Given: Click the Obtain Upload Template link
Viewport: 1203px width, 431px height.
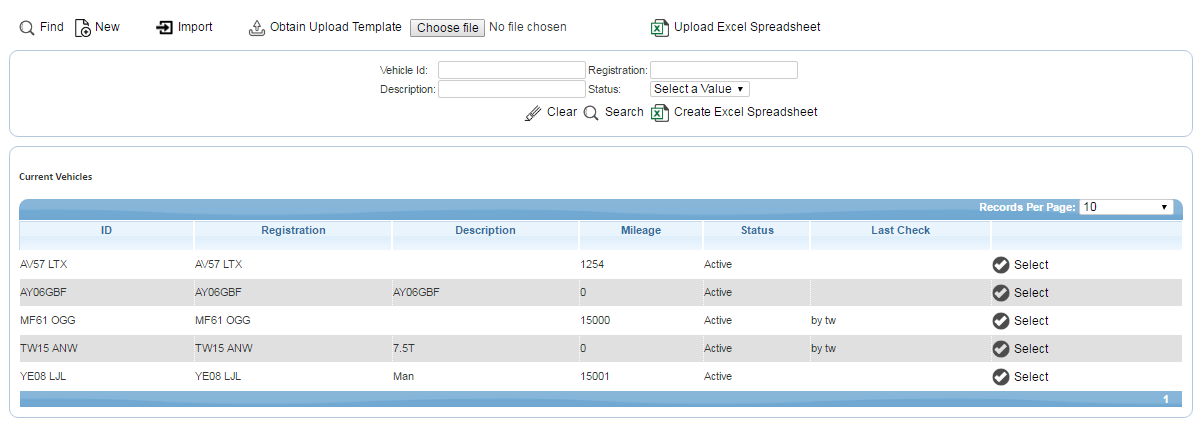Looking at the screenshot, I should click(336, 27).
